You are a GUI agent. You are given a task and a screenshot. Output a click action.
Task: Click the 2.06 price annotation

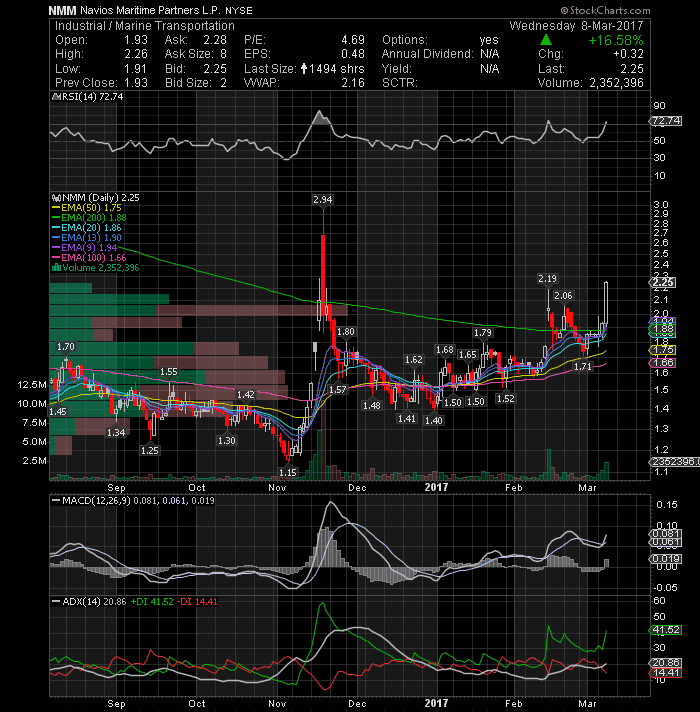563,296
